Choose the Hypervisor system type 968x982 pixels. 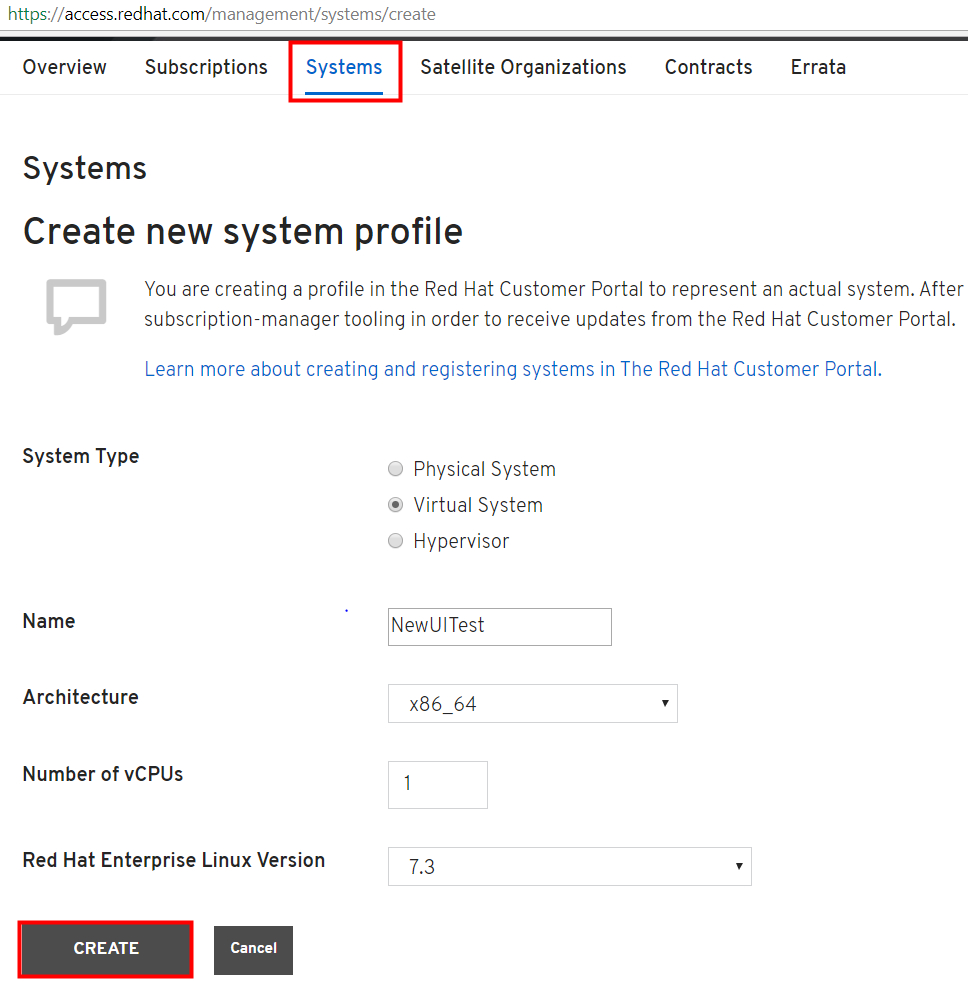[396, 541]
